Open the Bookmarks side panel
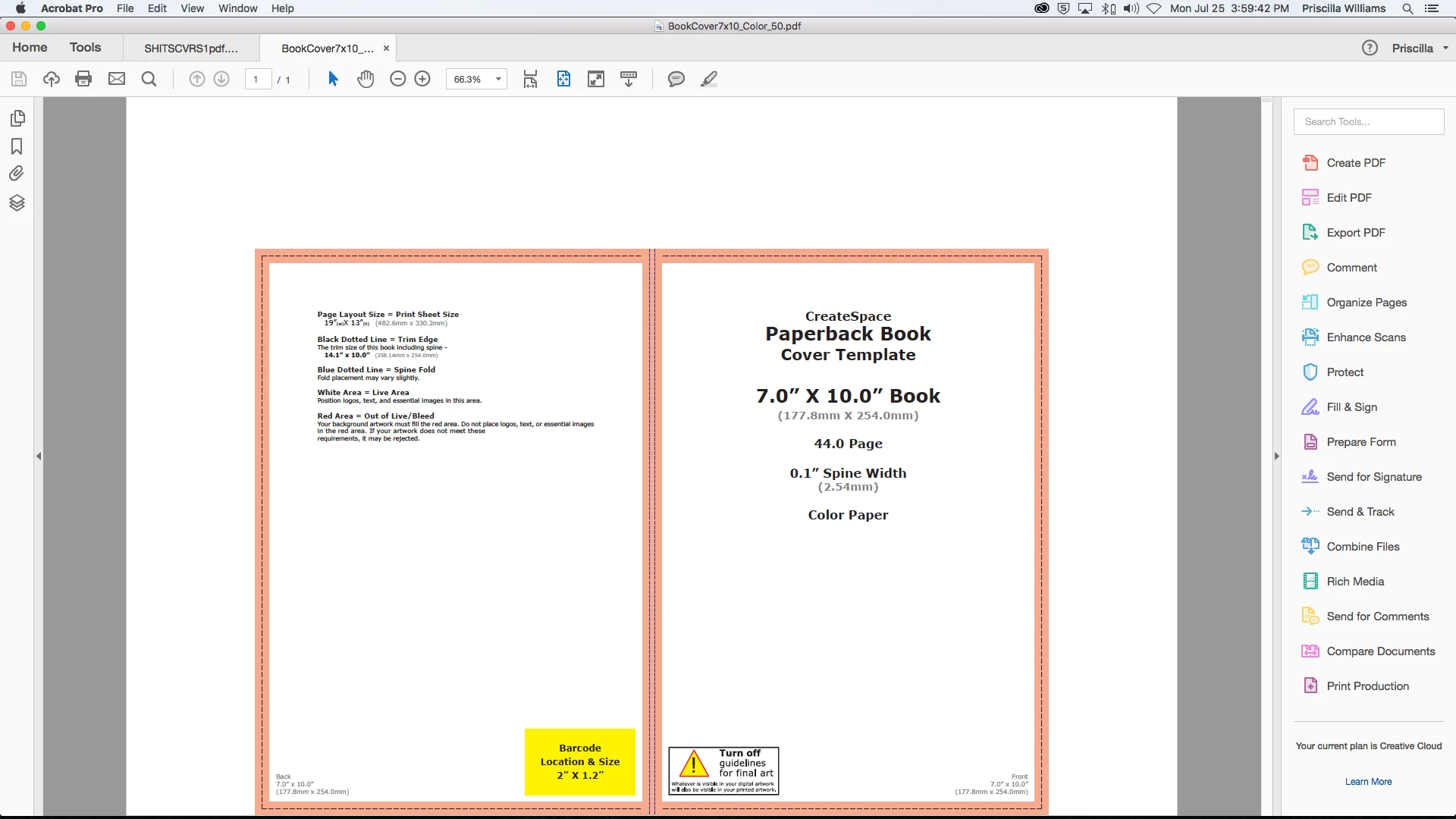Image resolution: width=1456 pixels, height=819 pixels. [x=17, y=146]
